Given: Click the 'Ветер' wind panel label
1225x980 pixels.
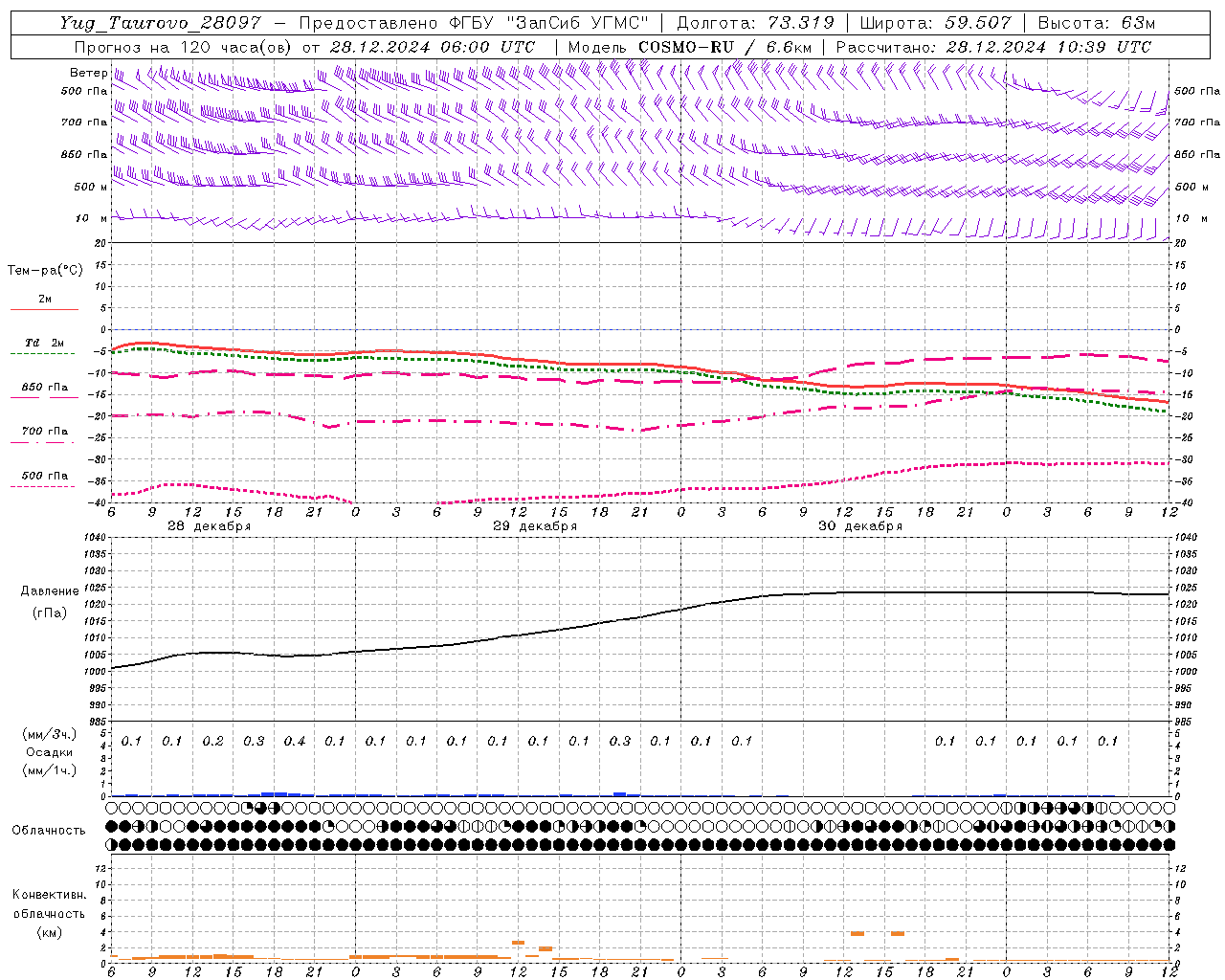Looking at the screenshot, I should (88, 73).
